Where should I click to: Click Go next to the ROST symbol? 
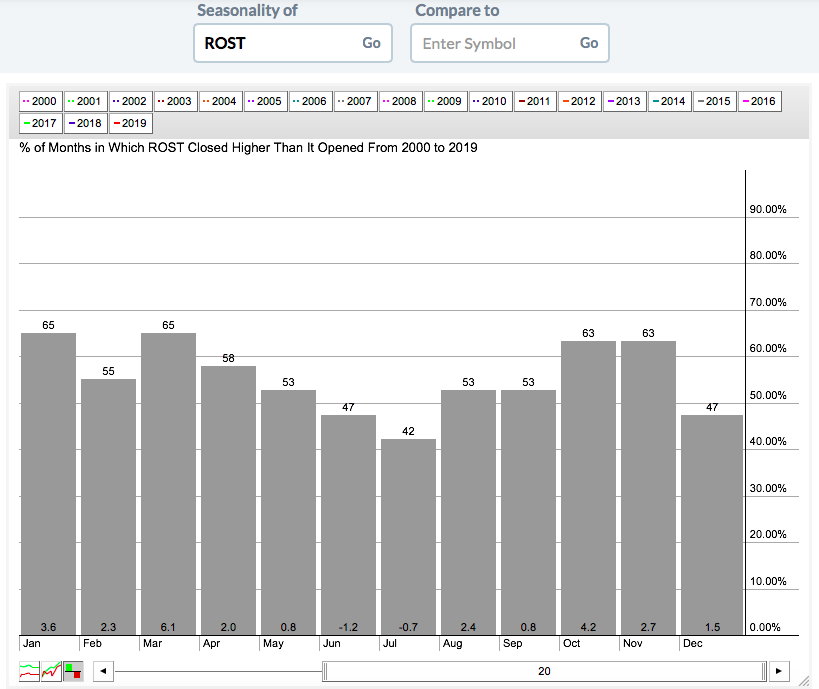click(371, 43)
